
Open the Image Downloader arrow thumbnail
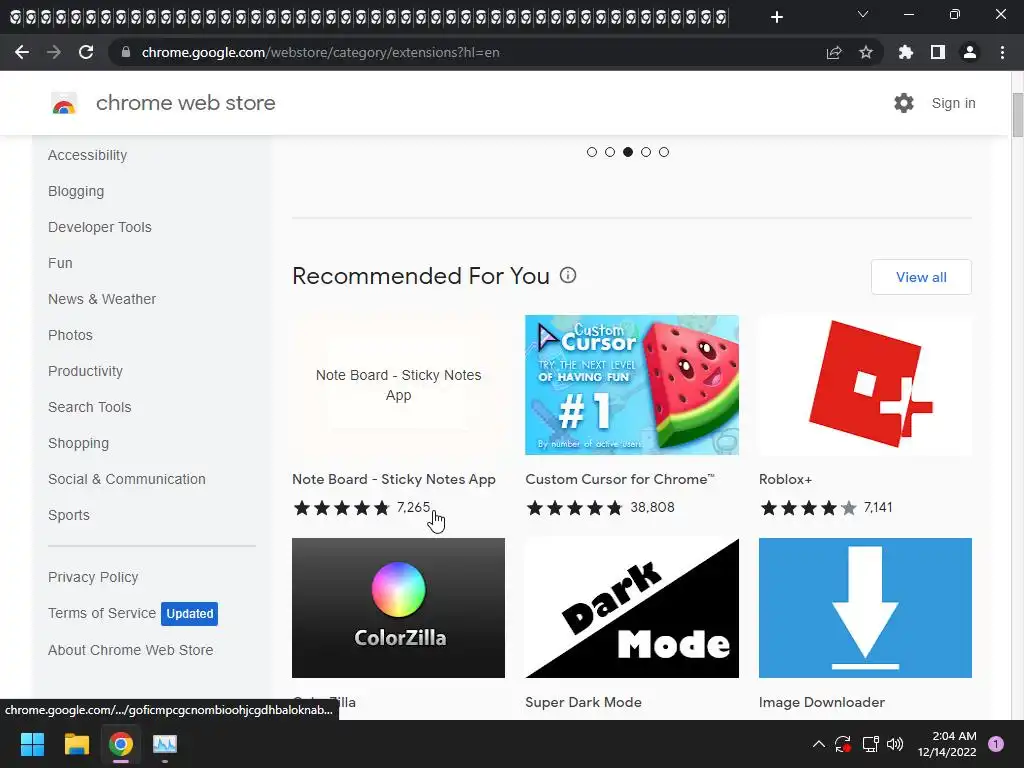coord(865,608)
